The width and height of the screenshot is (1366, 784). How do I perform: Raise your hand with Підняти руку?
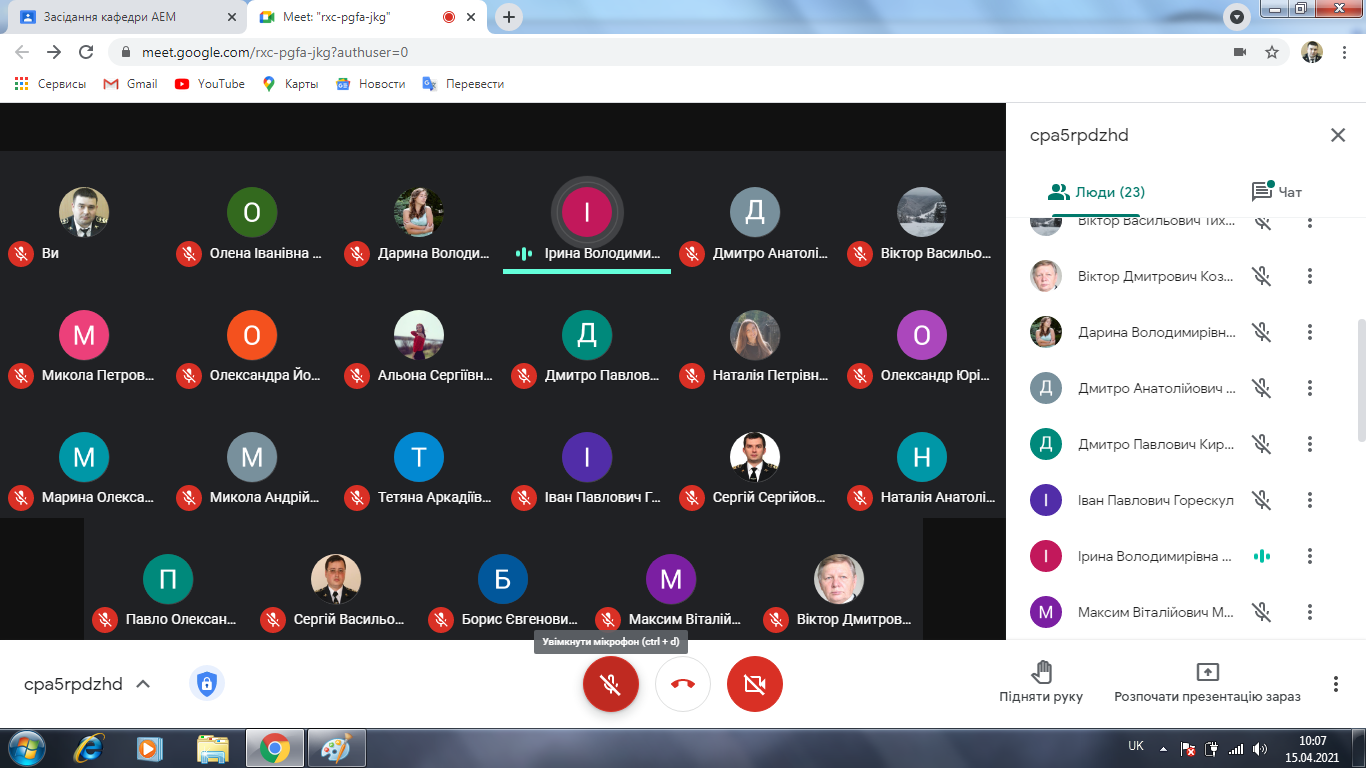tap(1041, 683)
